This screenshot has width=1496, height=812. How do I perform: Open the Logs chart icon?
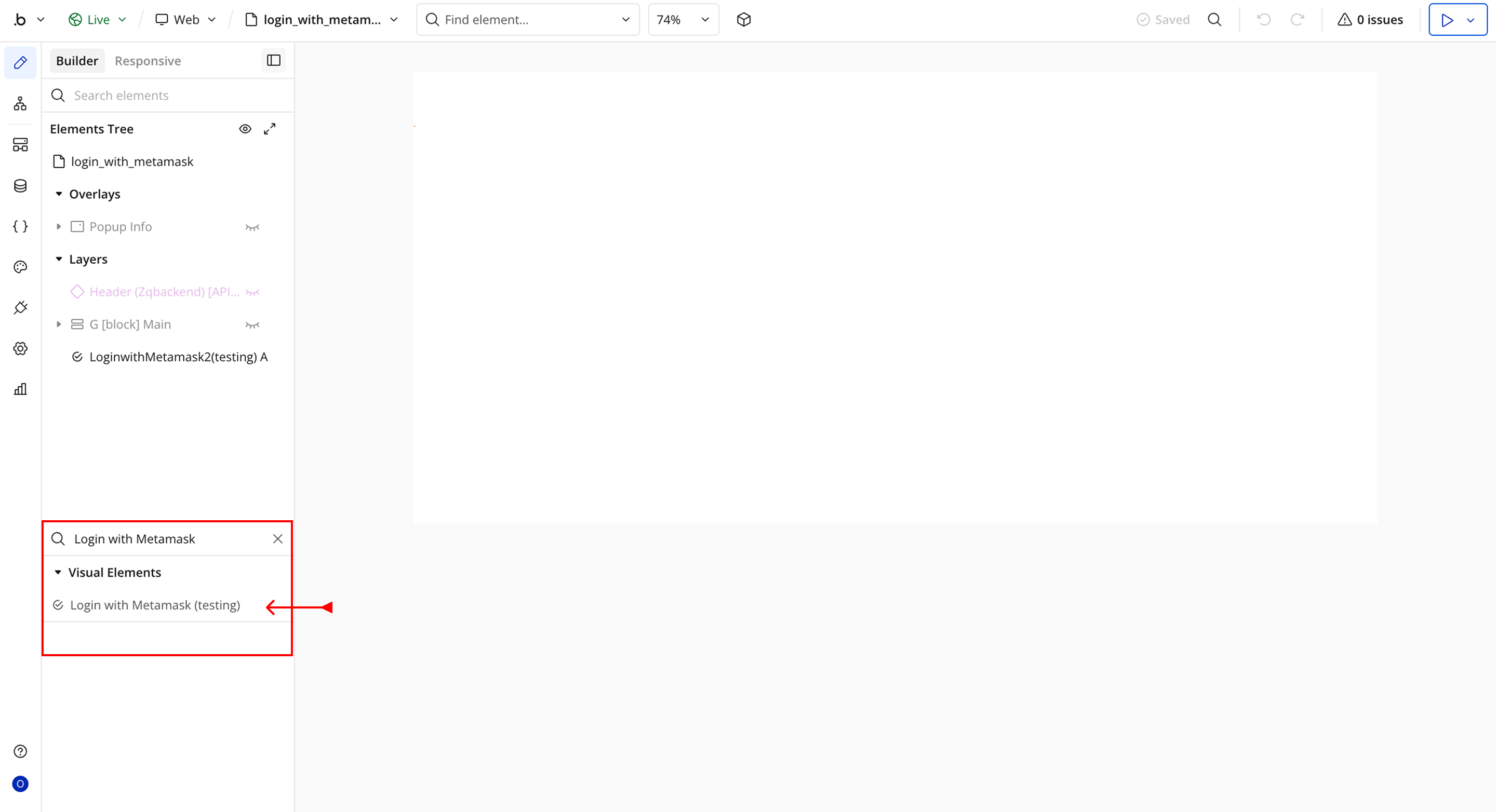click(20, 389)
